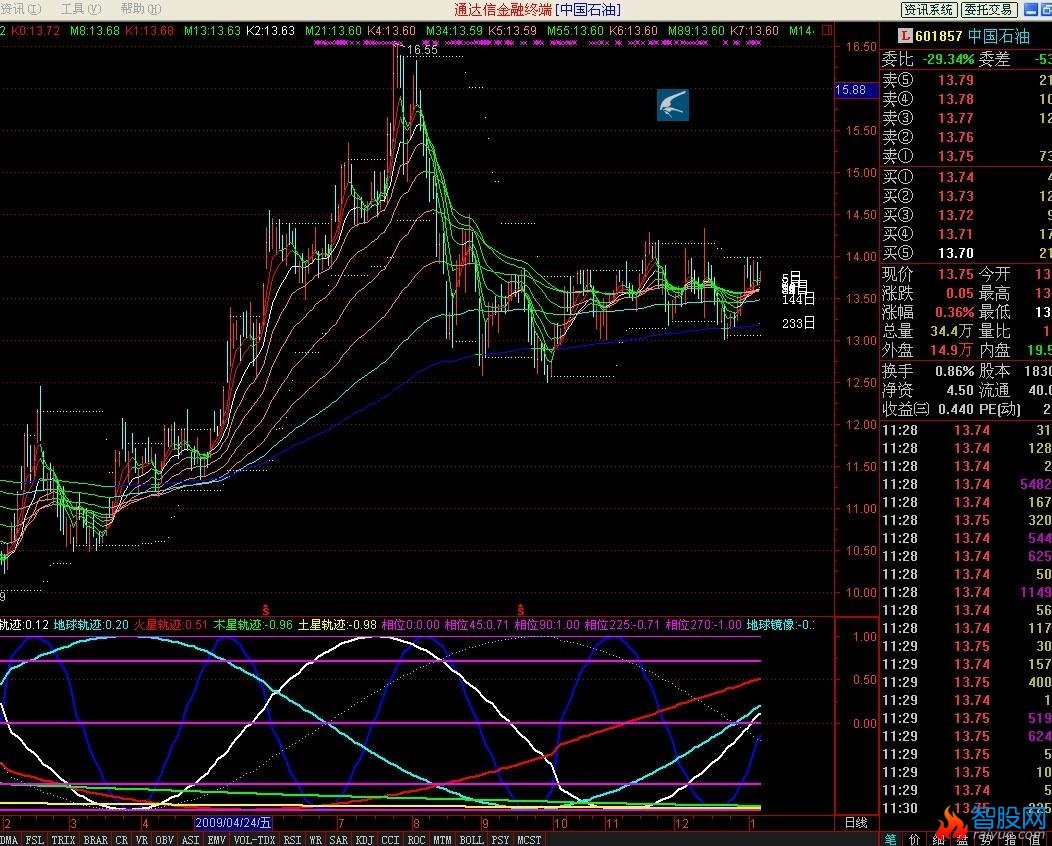This screenshot has height=846, width=1052.
Task: Click the second red S marker near September
Action: (520, 610)
